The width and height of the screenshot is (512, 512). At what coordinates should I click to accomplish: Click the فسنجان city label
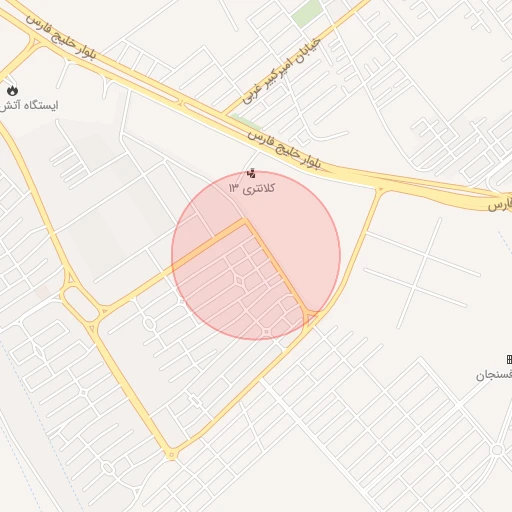tap(494, 376)
